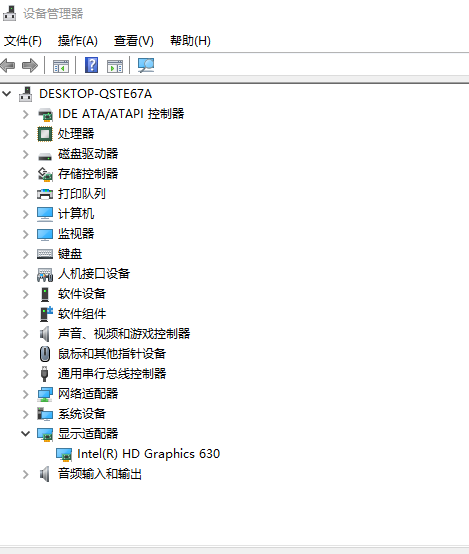The height and width of the screenshot is (554, 469).
Task: Select Intel(R) HD Graphics 630 label
Action: tap(148, 454)
